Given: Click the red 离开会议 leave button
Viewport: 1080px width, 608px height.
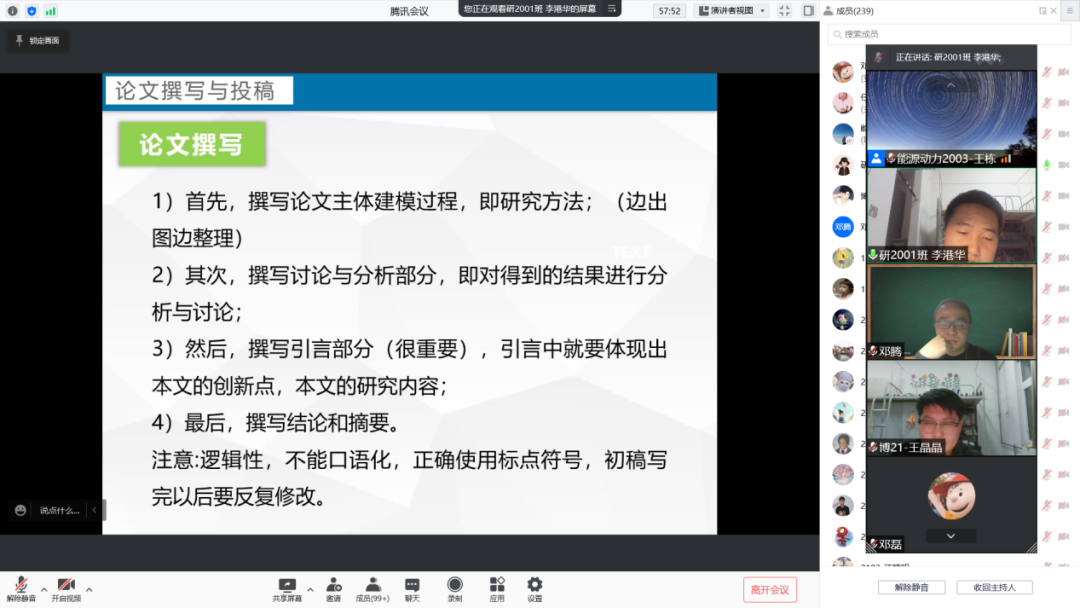Looking at the screenshot, I should [769, 589].
